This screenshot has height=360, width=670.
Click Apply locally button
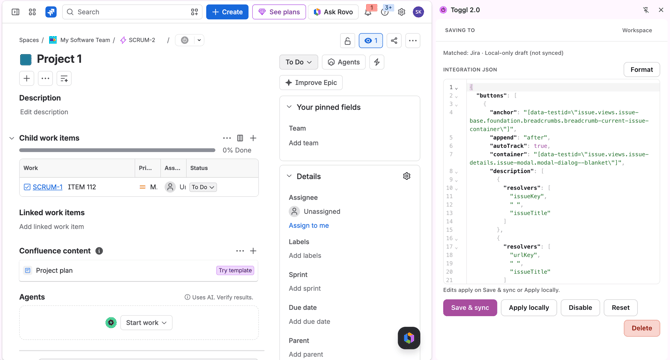point(529,307)
